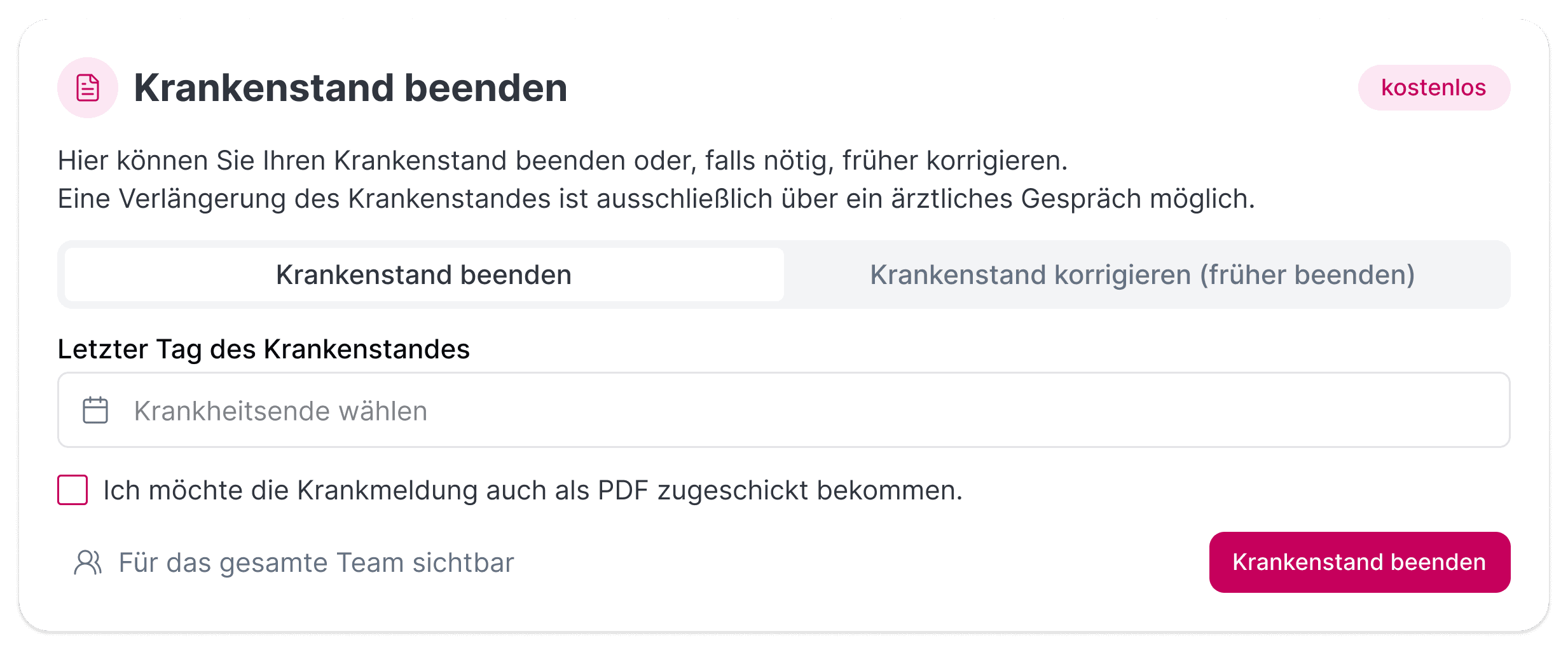
Task: Click the people icon next to visibility note
Action: (87, 562)
